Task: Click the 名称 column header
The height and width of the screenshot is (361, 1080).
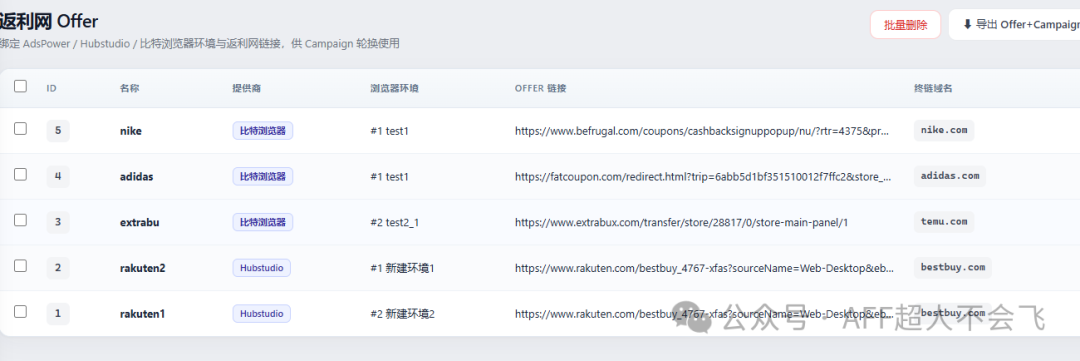Action: [x=129, y=88]
